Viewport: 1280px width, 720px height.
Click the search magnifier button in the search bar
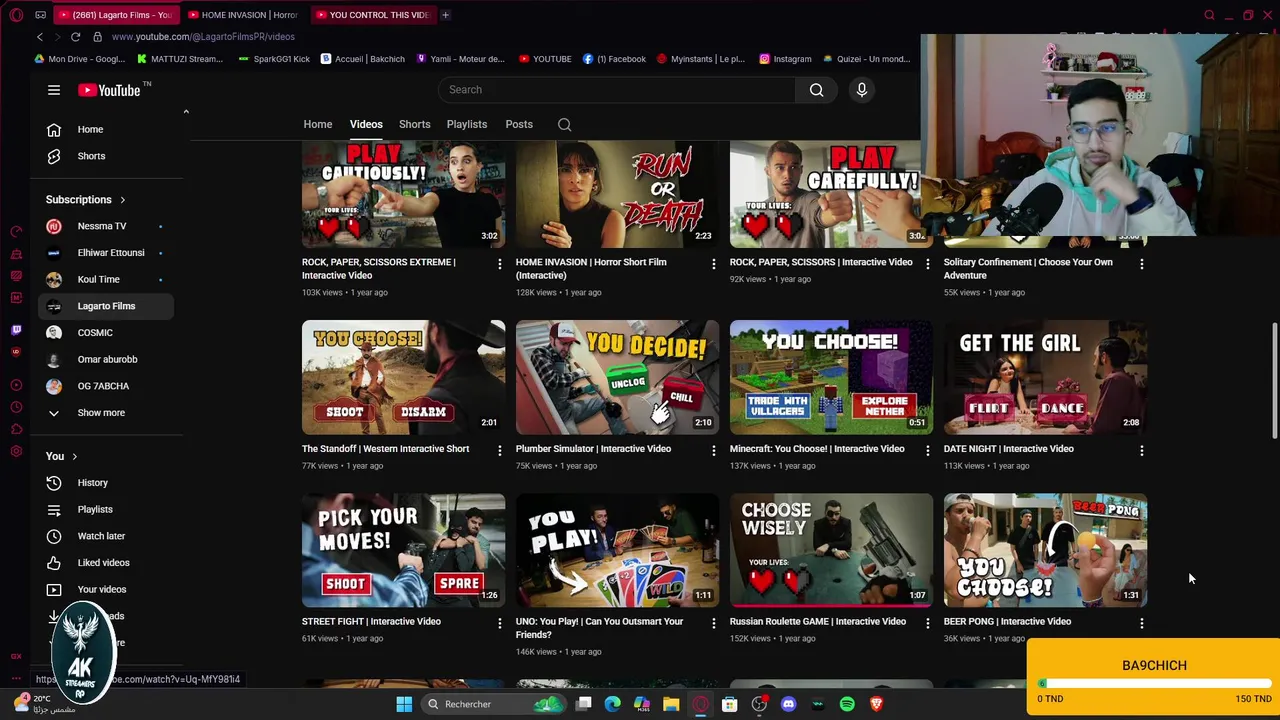[816, 90]
